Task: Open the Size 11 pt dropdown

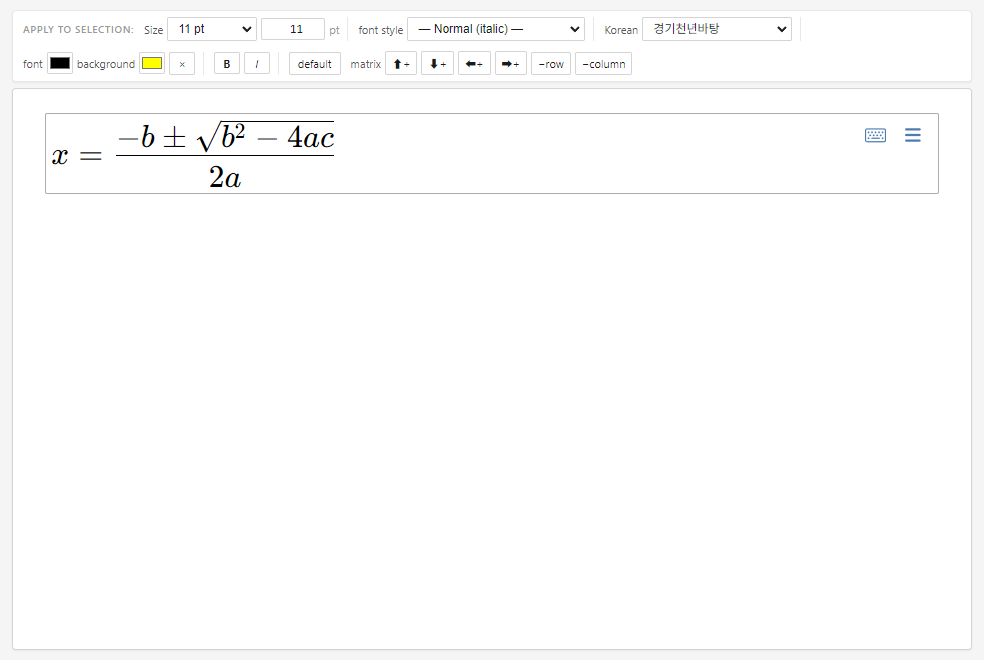Action: pos(212,29)
